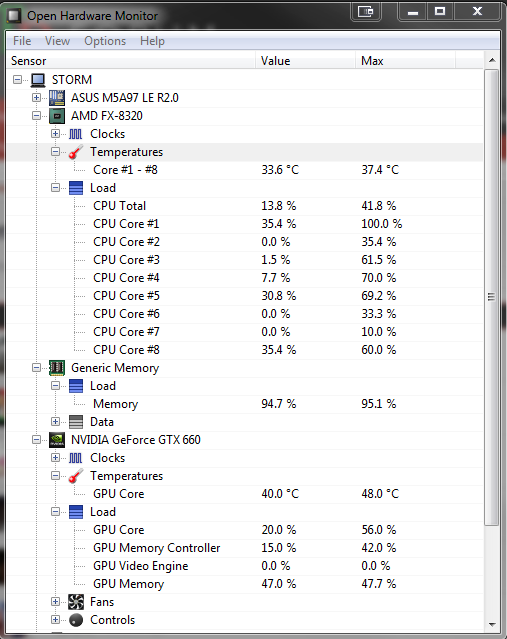Collapse the NVIDIA GPU Load section
Image resolution: width=507 pixels, height=639 pixels.
point(55,511)
